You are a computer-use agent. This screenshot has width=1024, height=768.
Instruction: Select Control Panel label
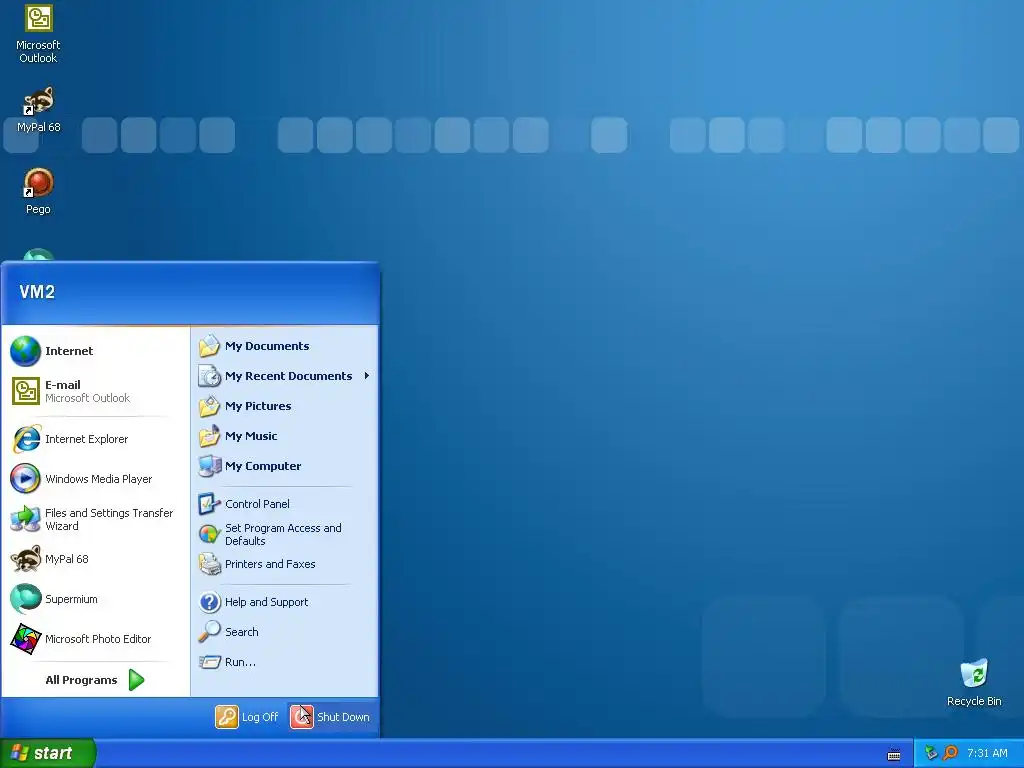(x=257, y=504)
